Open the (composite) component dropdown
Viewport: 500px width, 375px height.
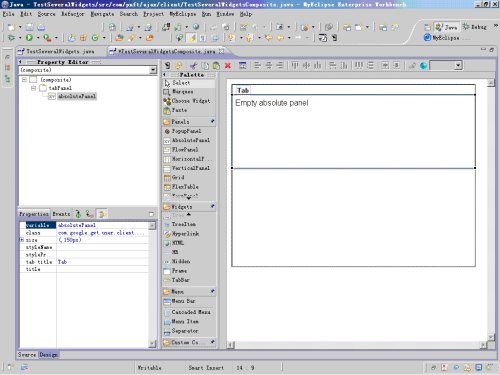(153, 70)
